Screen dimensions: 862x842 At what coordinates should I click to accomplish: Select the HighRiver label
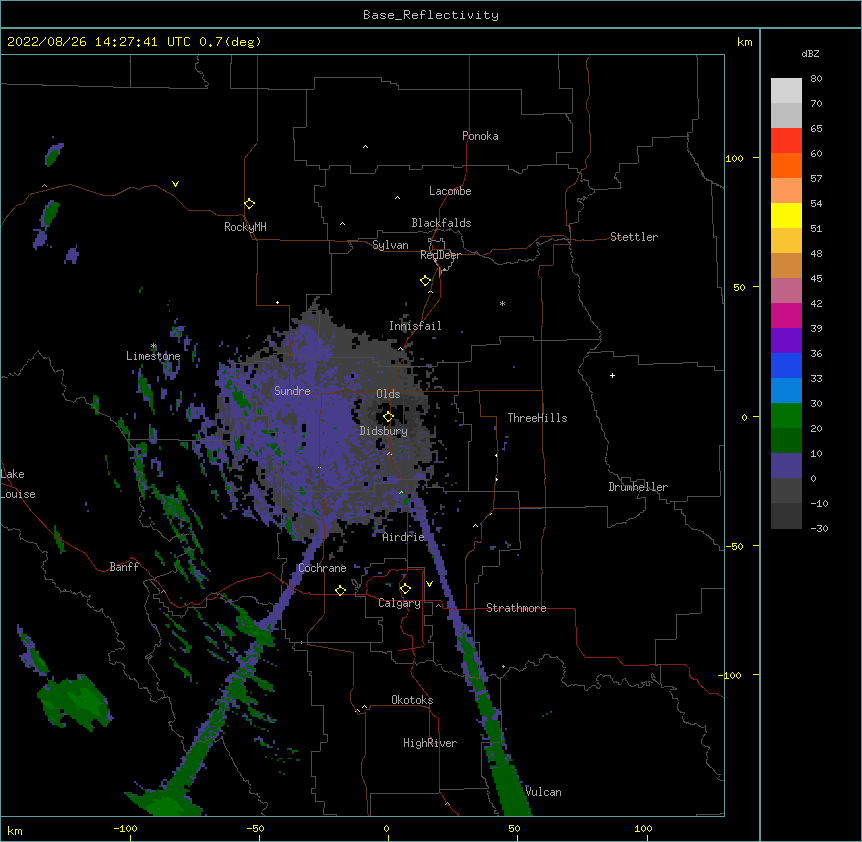click(x=430, y=743)
